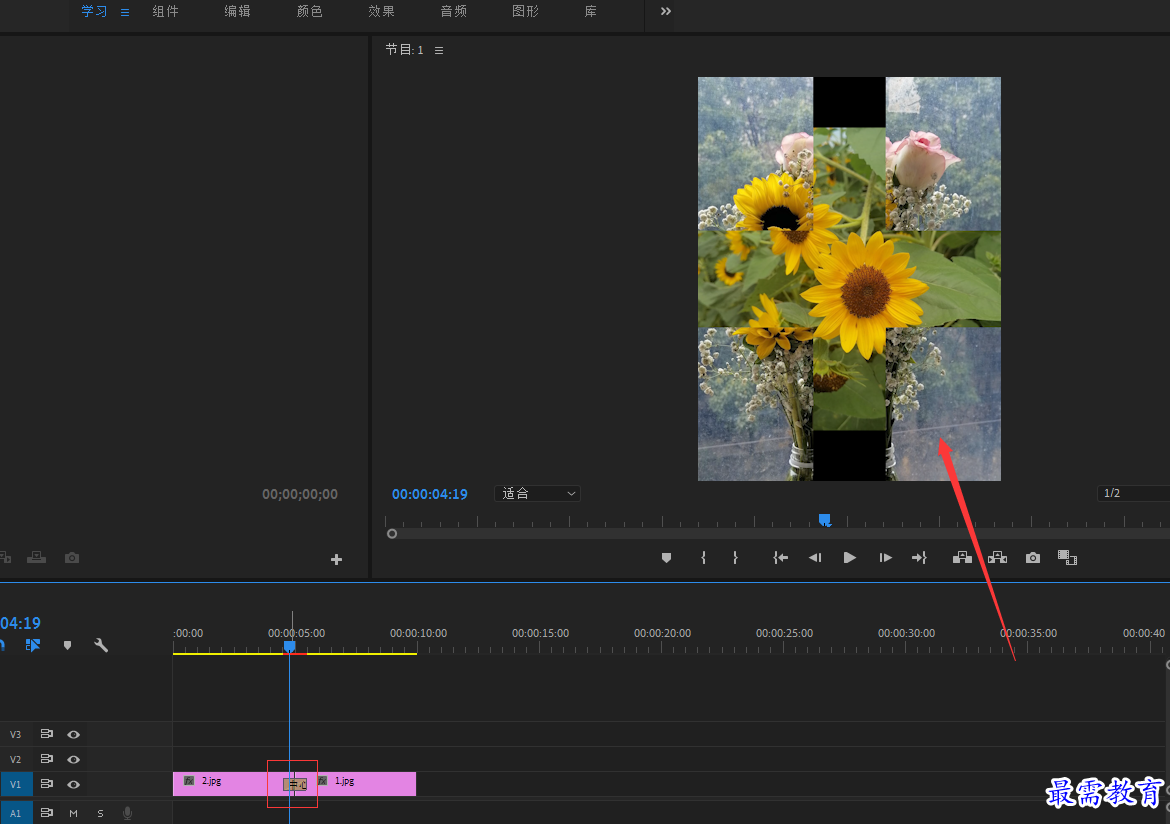Screen dimensions: 1170x824
Task: Switch to the 组件 workspace
Action: pyautogui.click(x=166, y=11)
